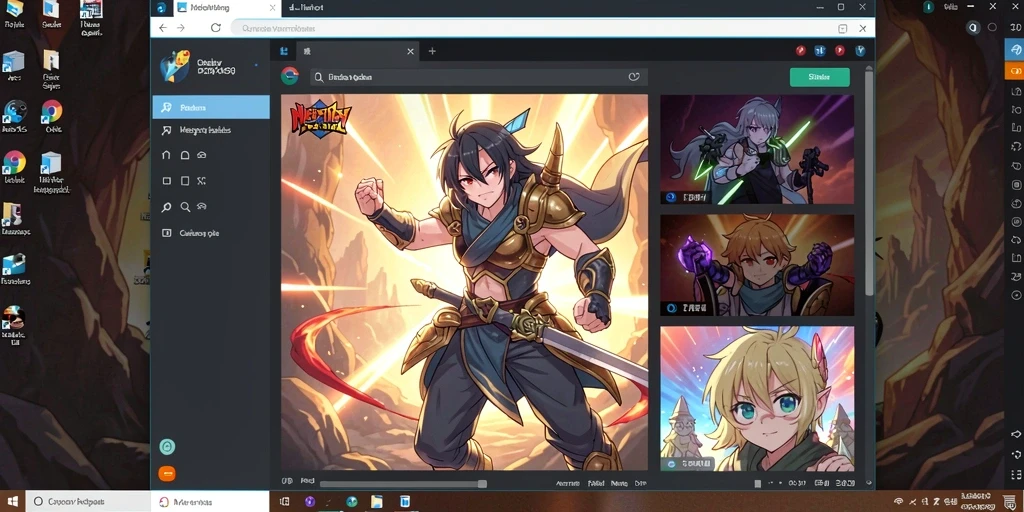Click the browser forward arrow
Viewport: 1024px width, 512px height.
coord(181,28)
